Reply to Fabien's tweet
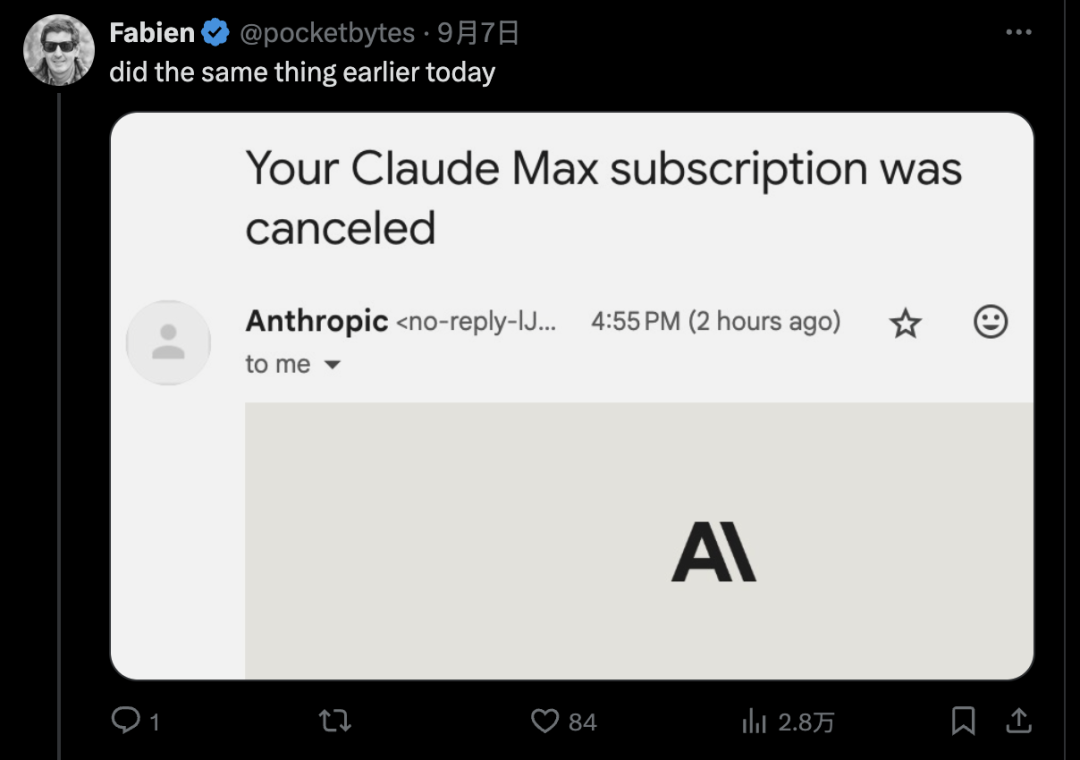This screenshot has width=1080, height=760. (126, 721)
